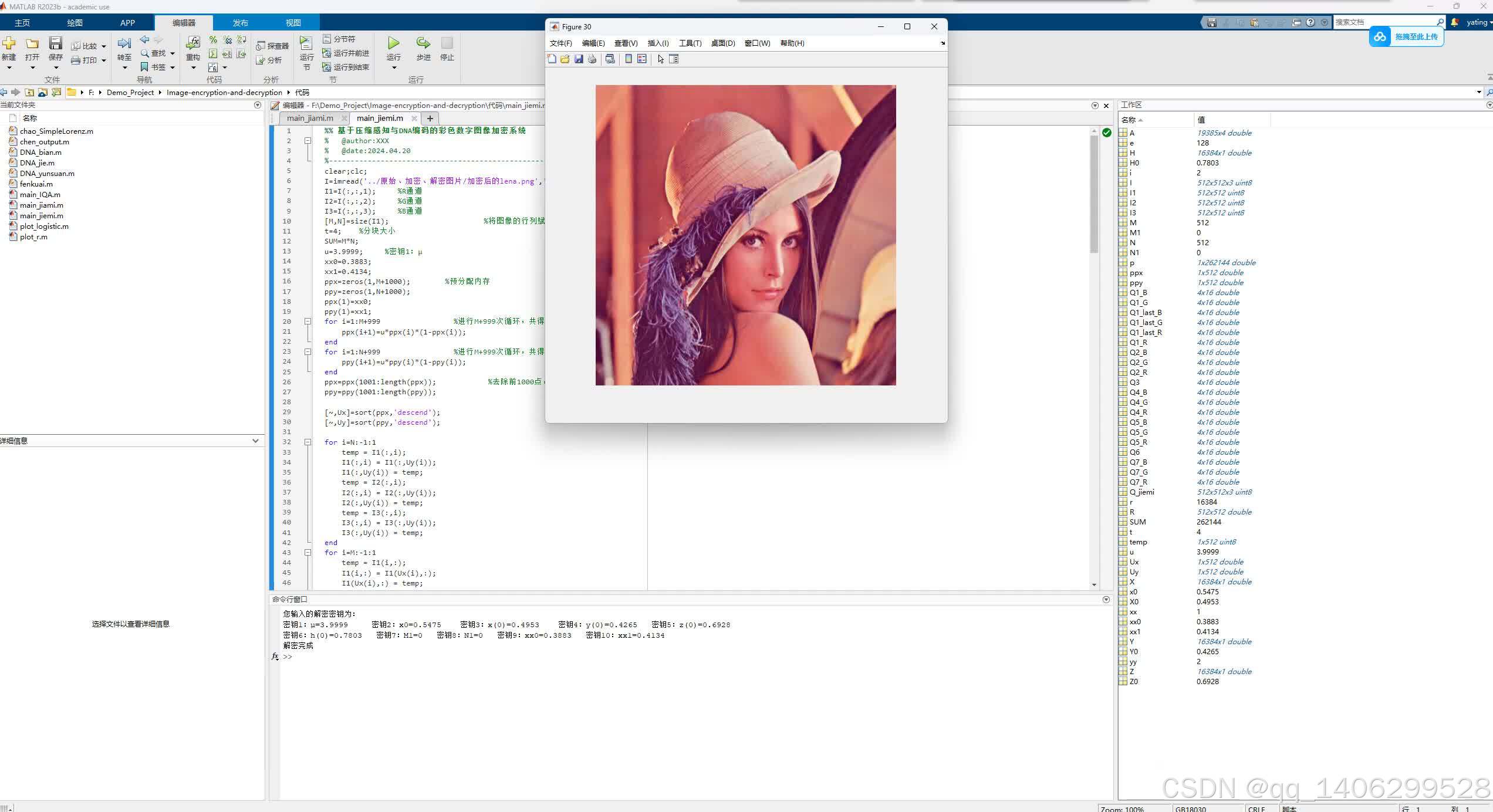Click the Run Section (运行节) icon

(306, 43)
